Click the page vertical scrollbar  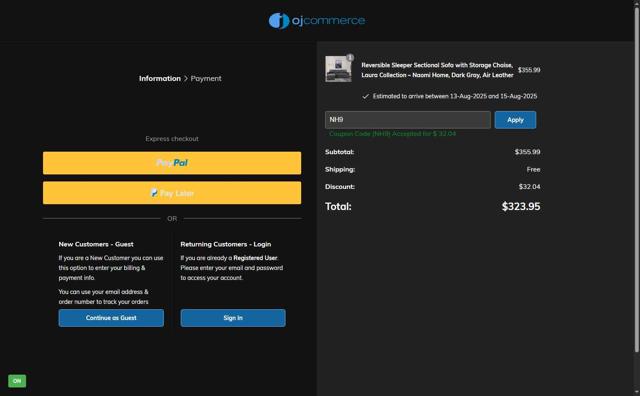tap(636, 180)
